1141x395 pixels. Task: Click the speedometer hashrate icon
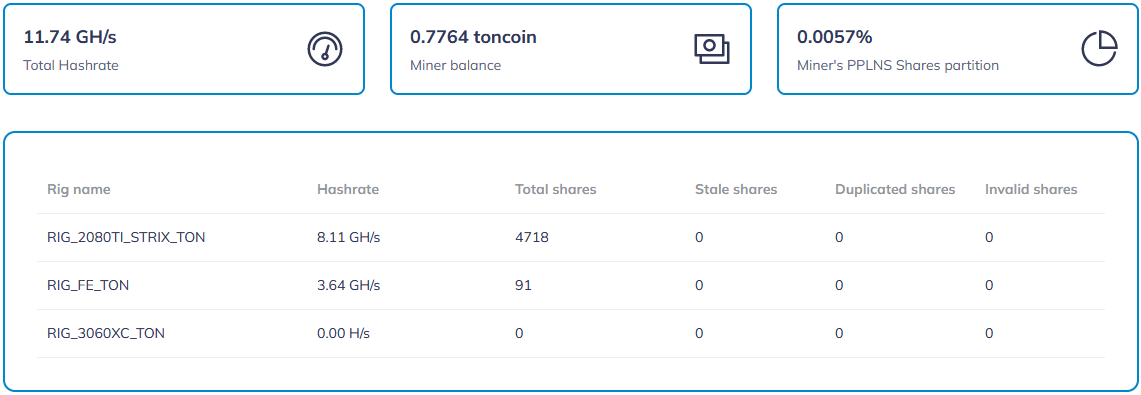coord(325,49)
